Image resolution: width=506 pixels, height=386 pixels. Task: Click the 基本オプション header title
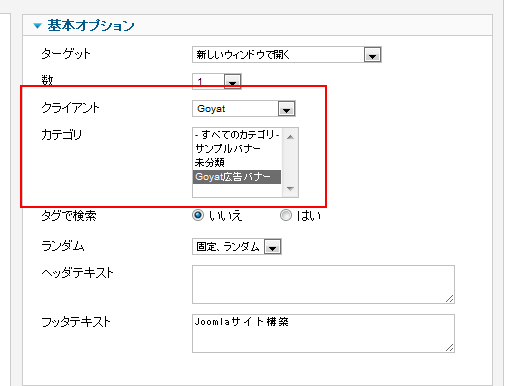[91, 26]
